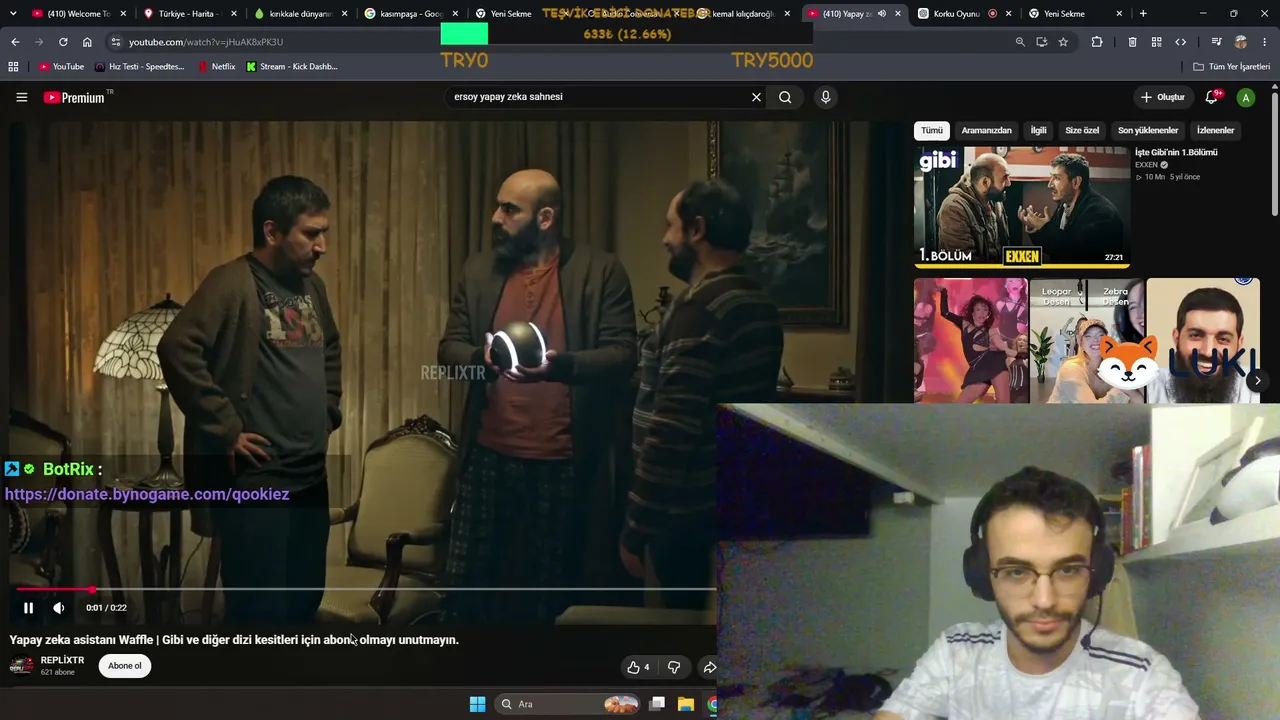Viewport: 1280px width, 720px height.
Task: Open the İşte Gibi'nin 1.Bölümü title
Action: click(1176, 152)
